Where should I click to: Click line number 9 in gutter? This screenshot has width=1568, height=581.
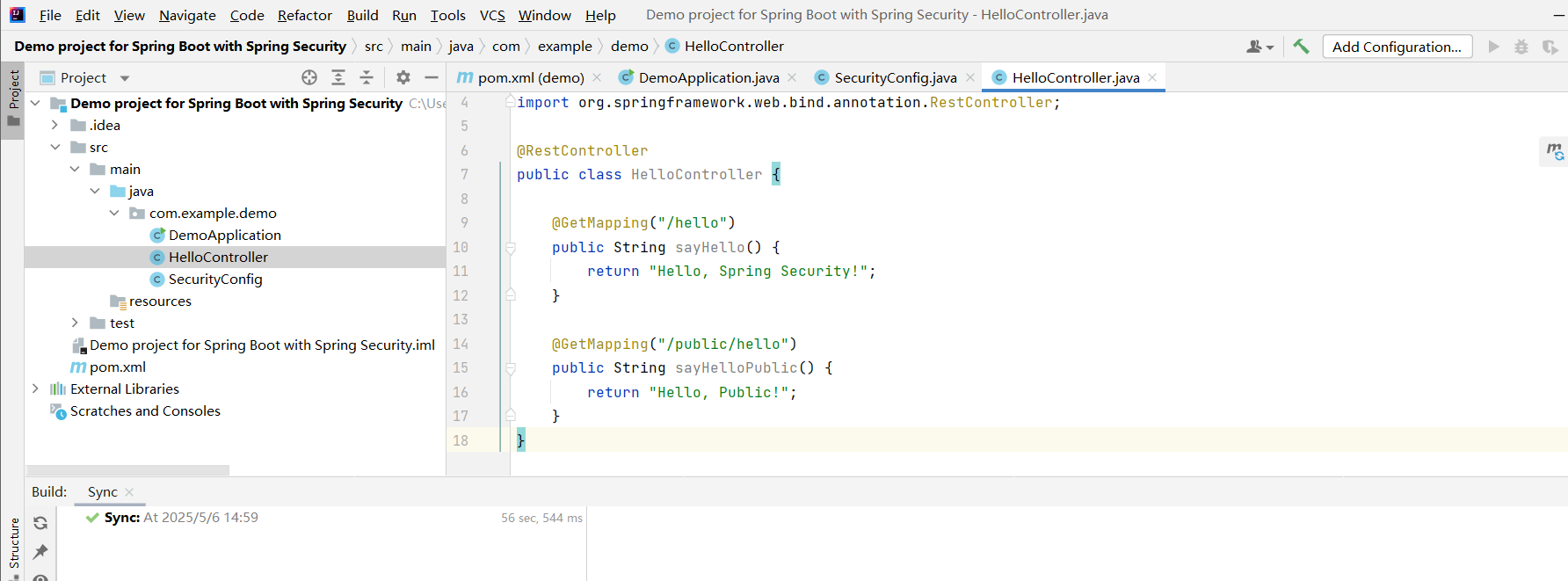[464, 223]
